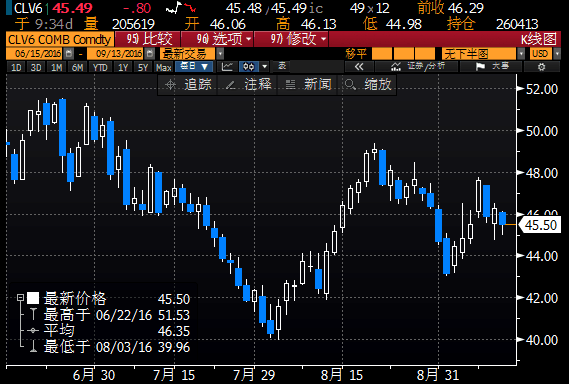Click the 40.00 price axis label
The height and width of the screenshot is (384, 569).
542,340
